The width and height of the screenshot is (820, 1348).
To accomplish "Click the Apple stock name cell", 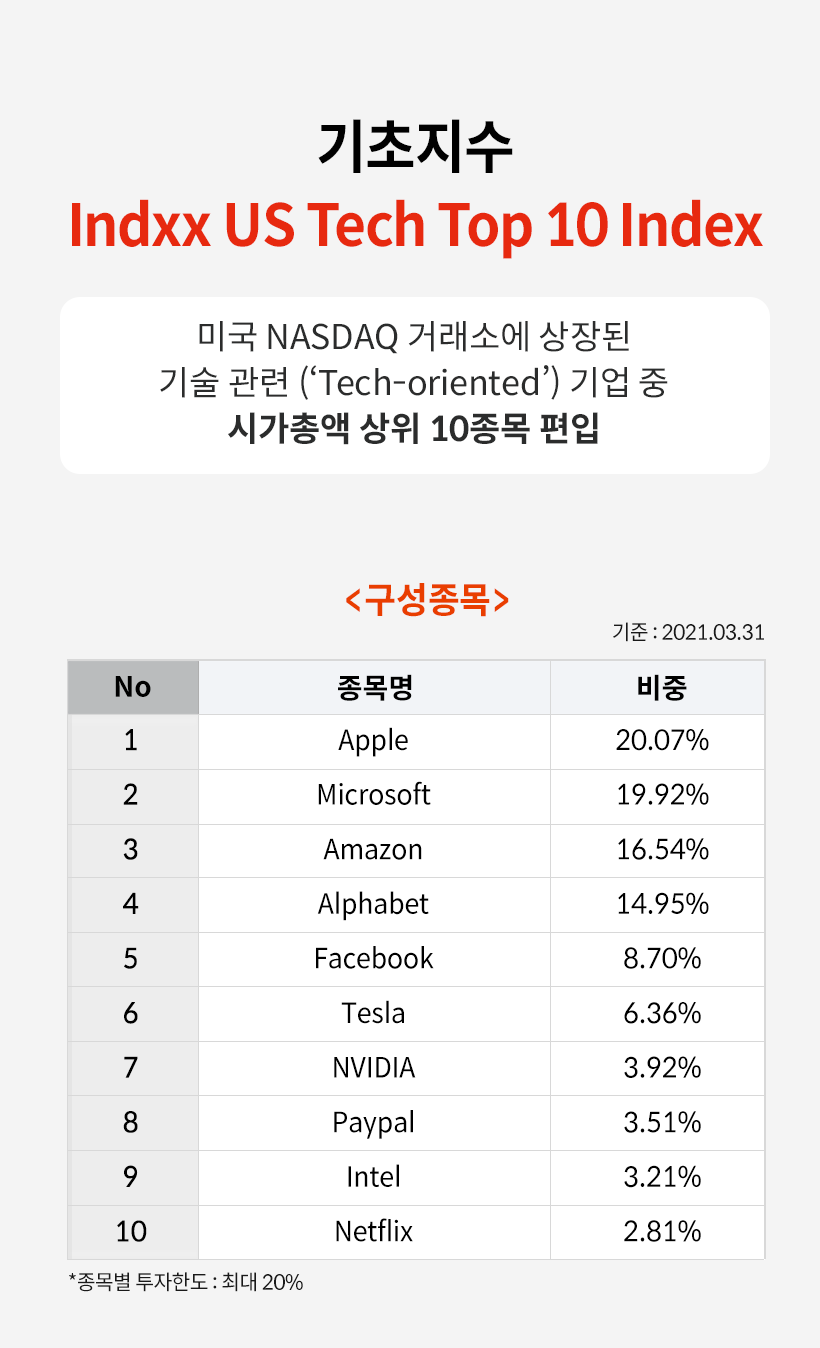I will (x=373, y=741).
